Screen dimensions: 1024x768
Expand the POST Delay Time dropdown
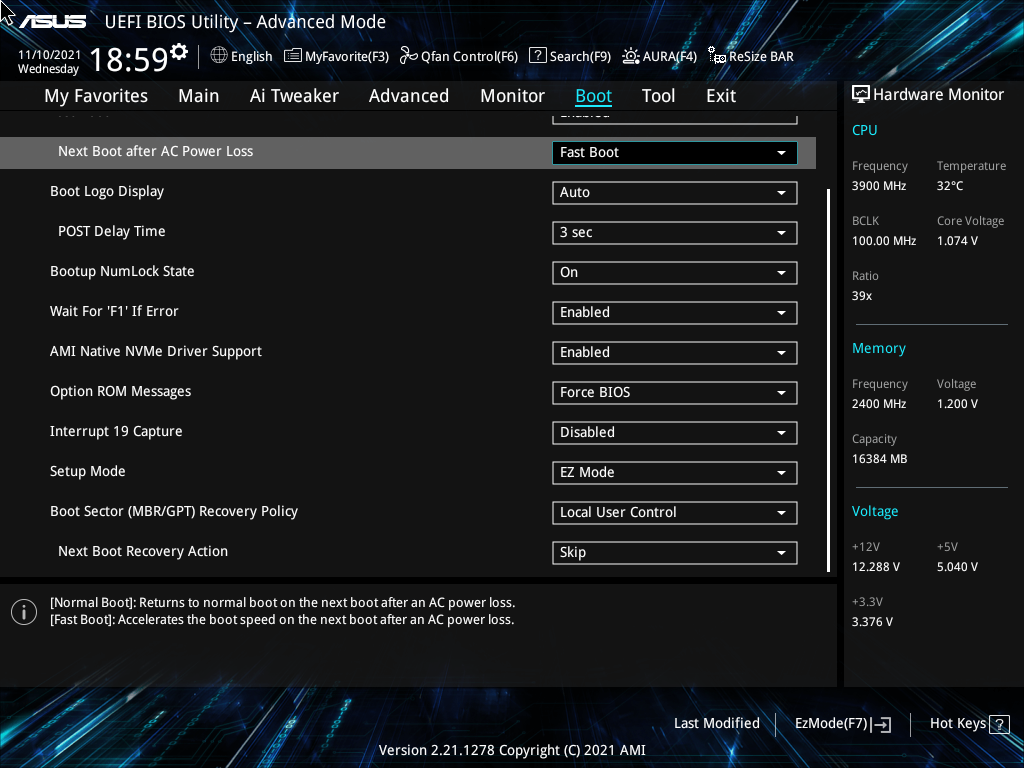[x=675, y=232]
